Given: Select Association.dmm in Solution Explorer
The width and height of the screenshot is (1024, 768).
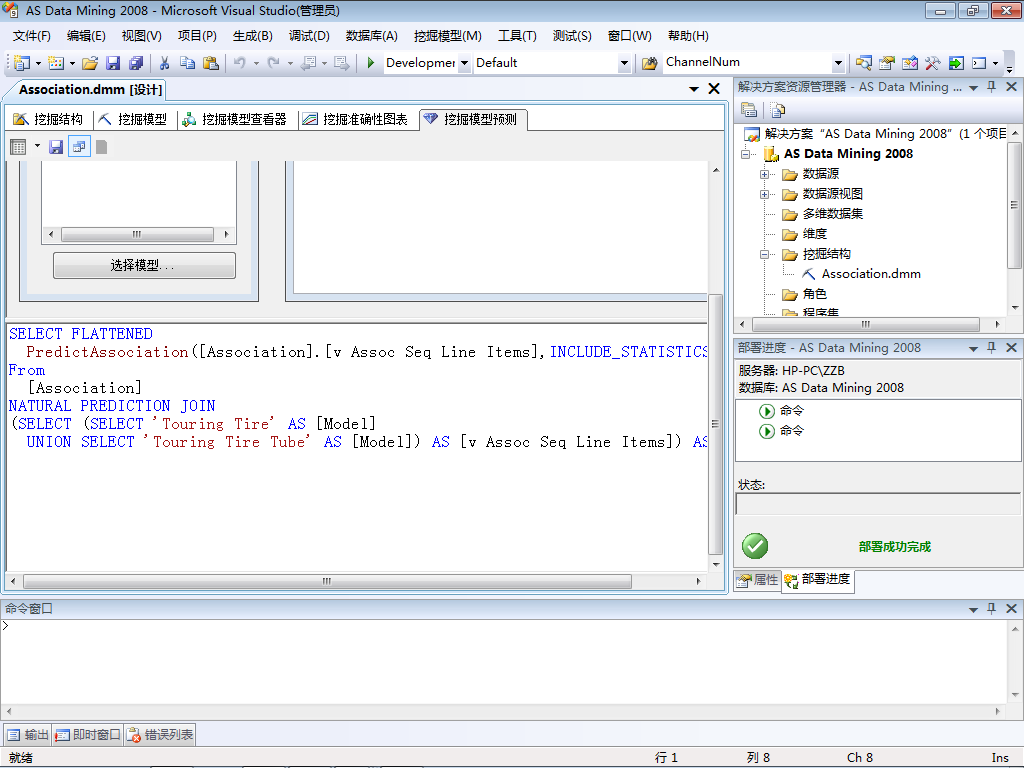Looking at the screenshot, I should click(x=871, y=274).
